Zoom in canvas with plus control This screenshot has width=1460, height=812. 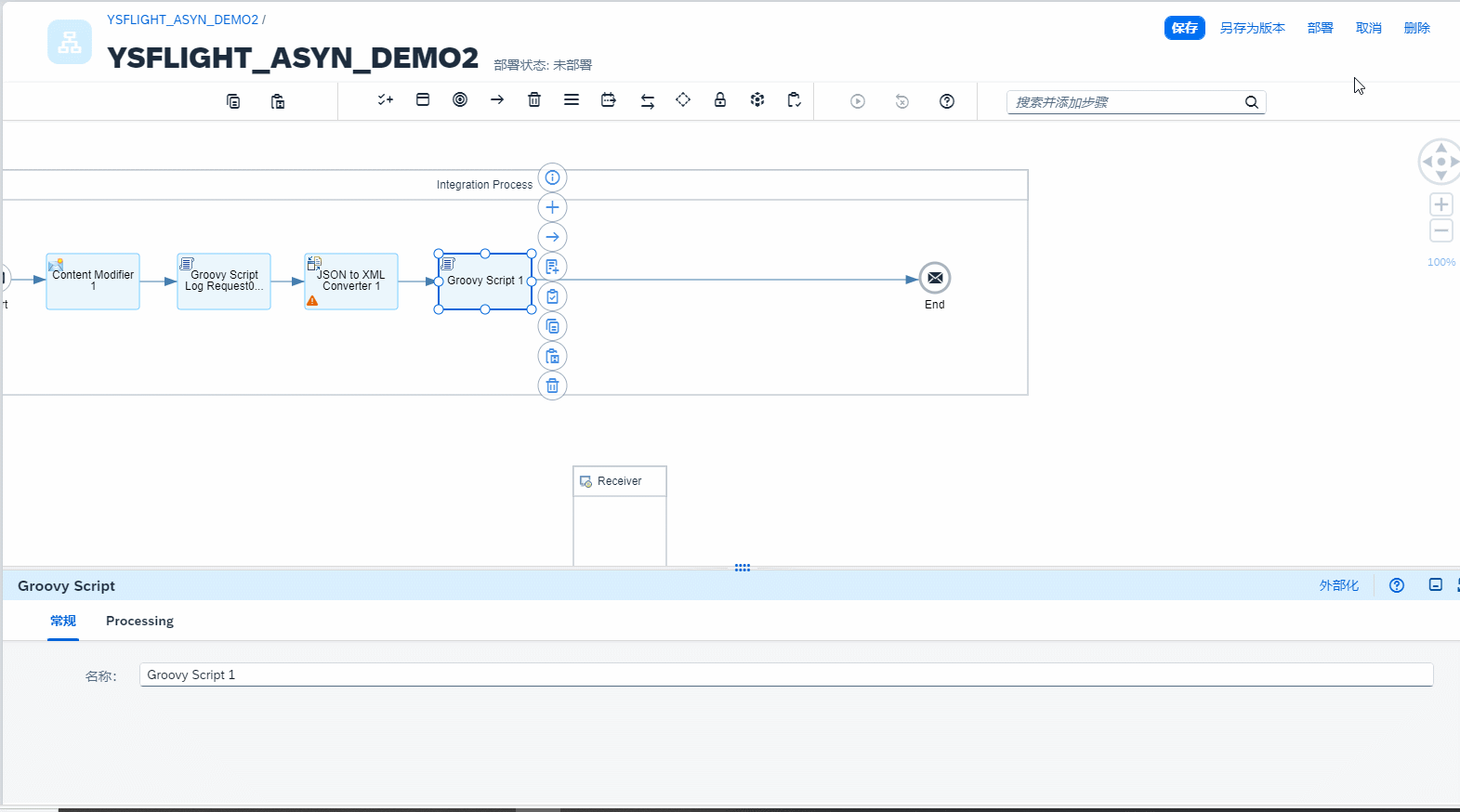click(x=1441, y=204)
